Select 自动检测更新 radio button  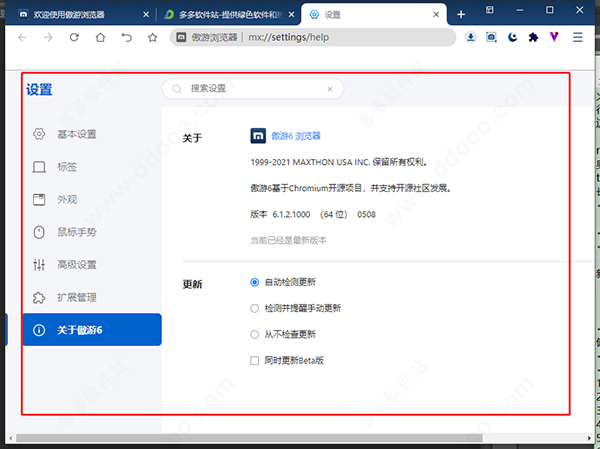coord(254,282)
